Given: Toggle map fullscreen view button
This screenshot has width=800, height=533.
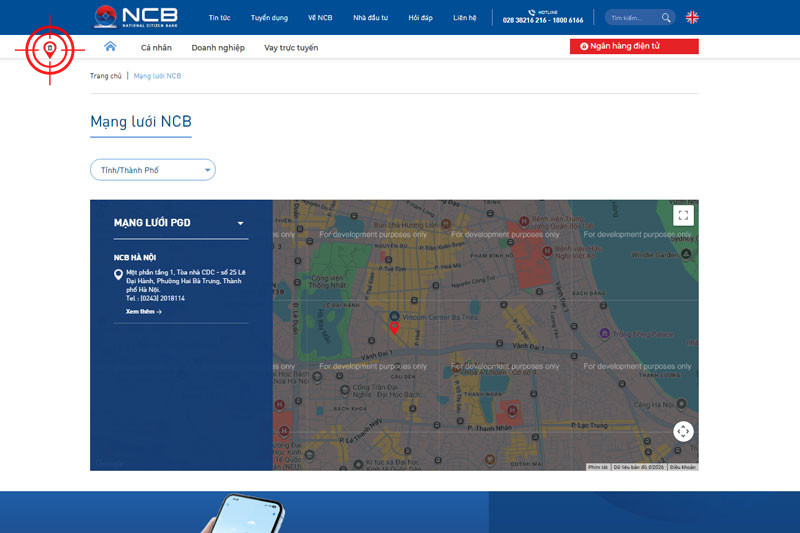Looking at the screenshot, I should [x=683, y=215].
